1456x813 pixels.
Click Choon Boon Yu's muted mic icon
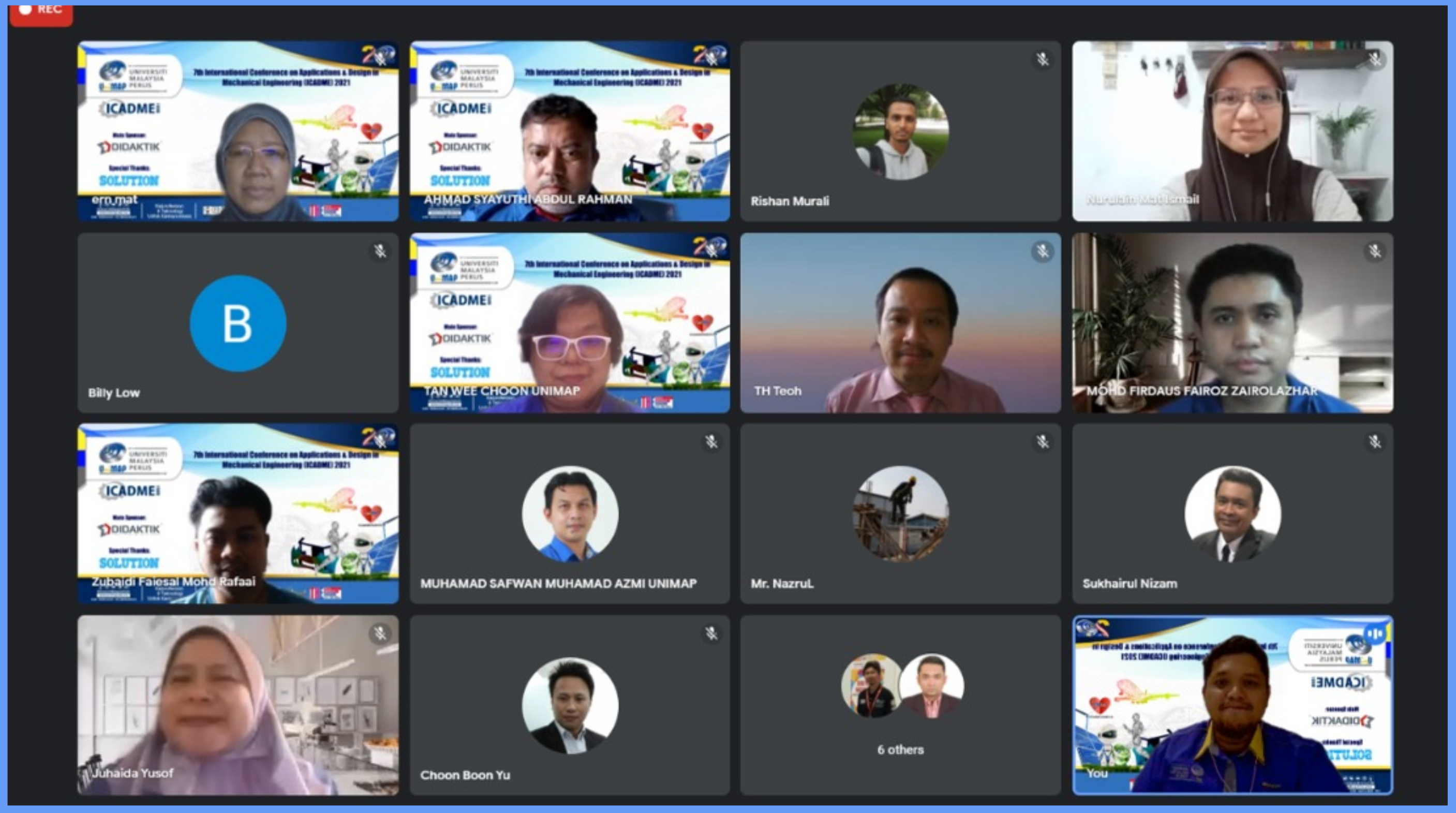pyautogui.click(x=711, y=634)
